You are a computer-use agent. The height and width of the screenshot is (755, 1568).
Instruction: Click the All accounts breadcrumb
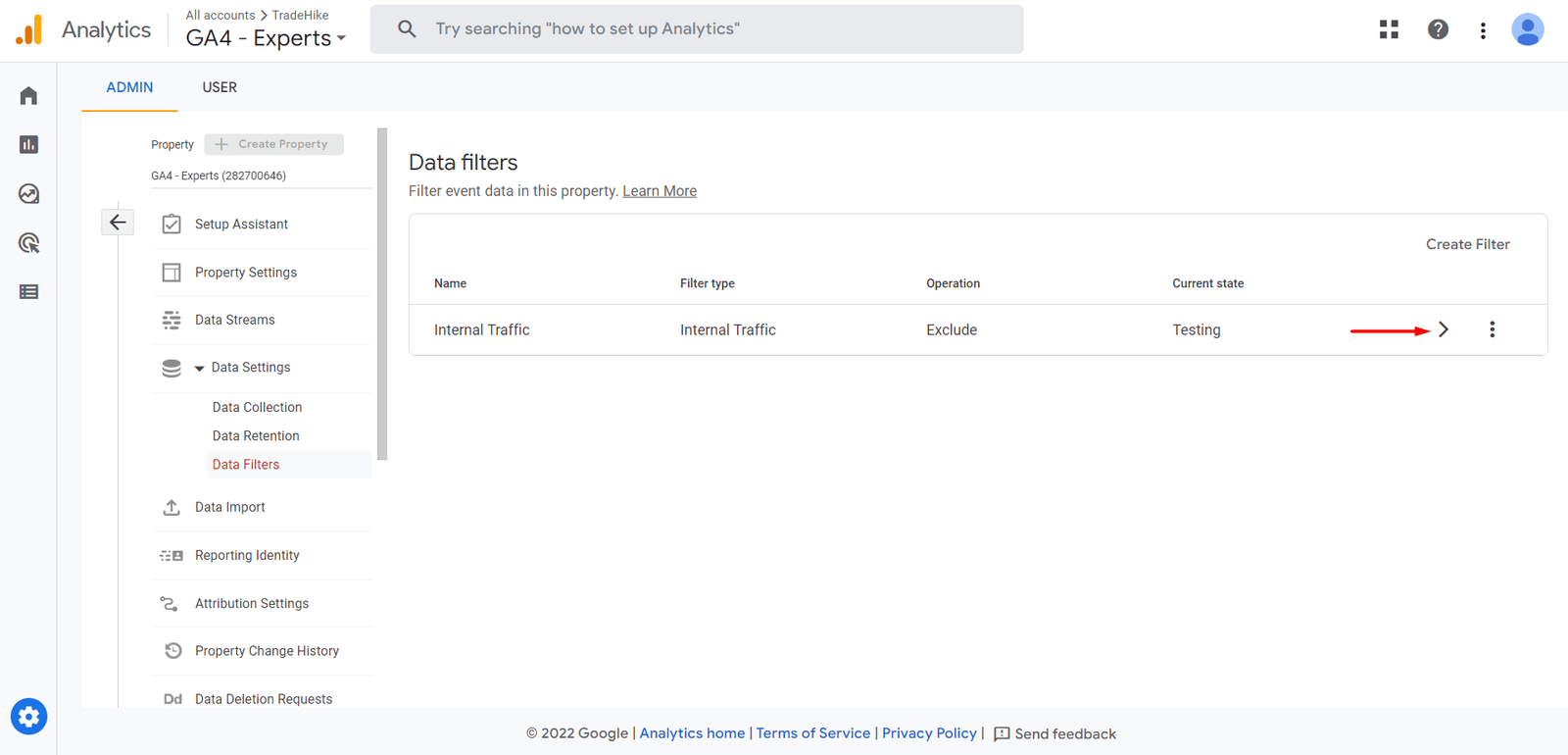coord(220,15)
